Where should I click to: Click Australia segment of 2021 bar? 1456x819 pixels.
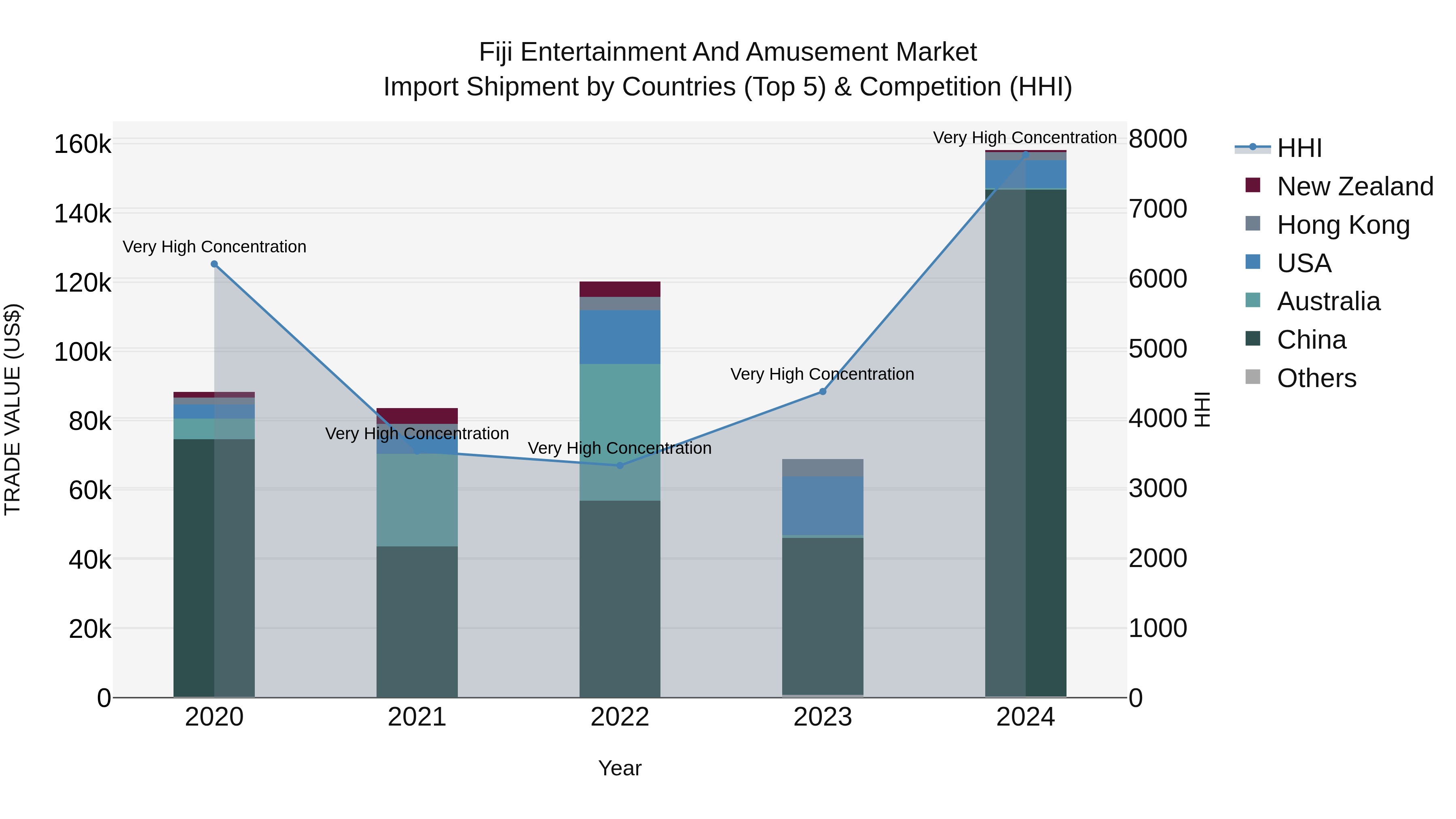tap(417, 500)
